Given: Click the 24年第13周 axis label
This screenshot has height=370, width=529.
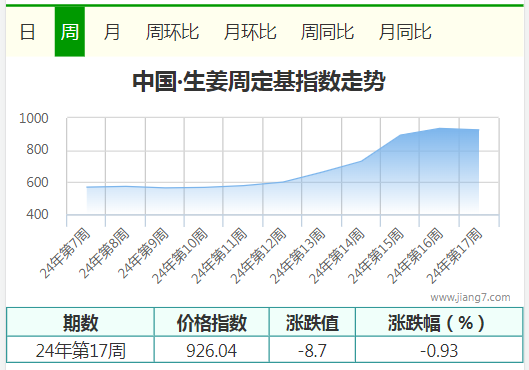Looking at the screenshot, I should (298, 256).
